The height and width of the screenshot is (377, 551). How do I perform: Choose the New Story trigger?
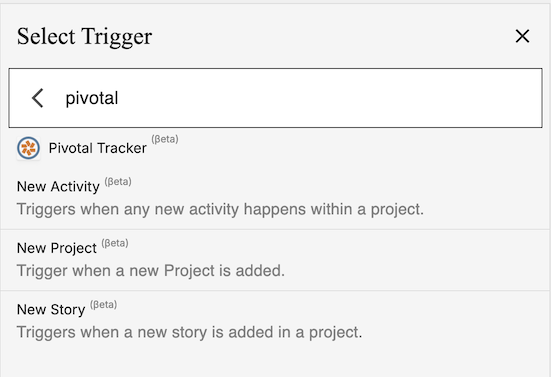pyautogui.click(x=275, y=321)
